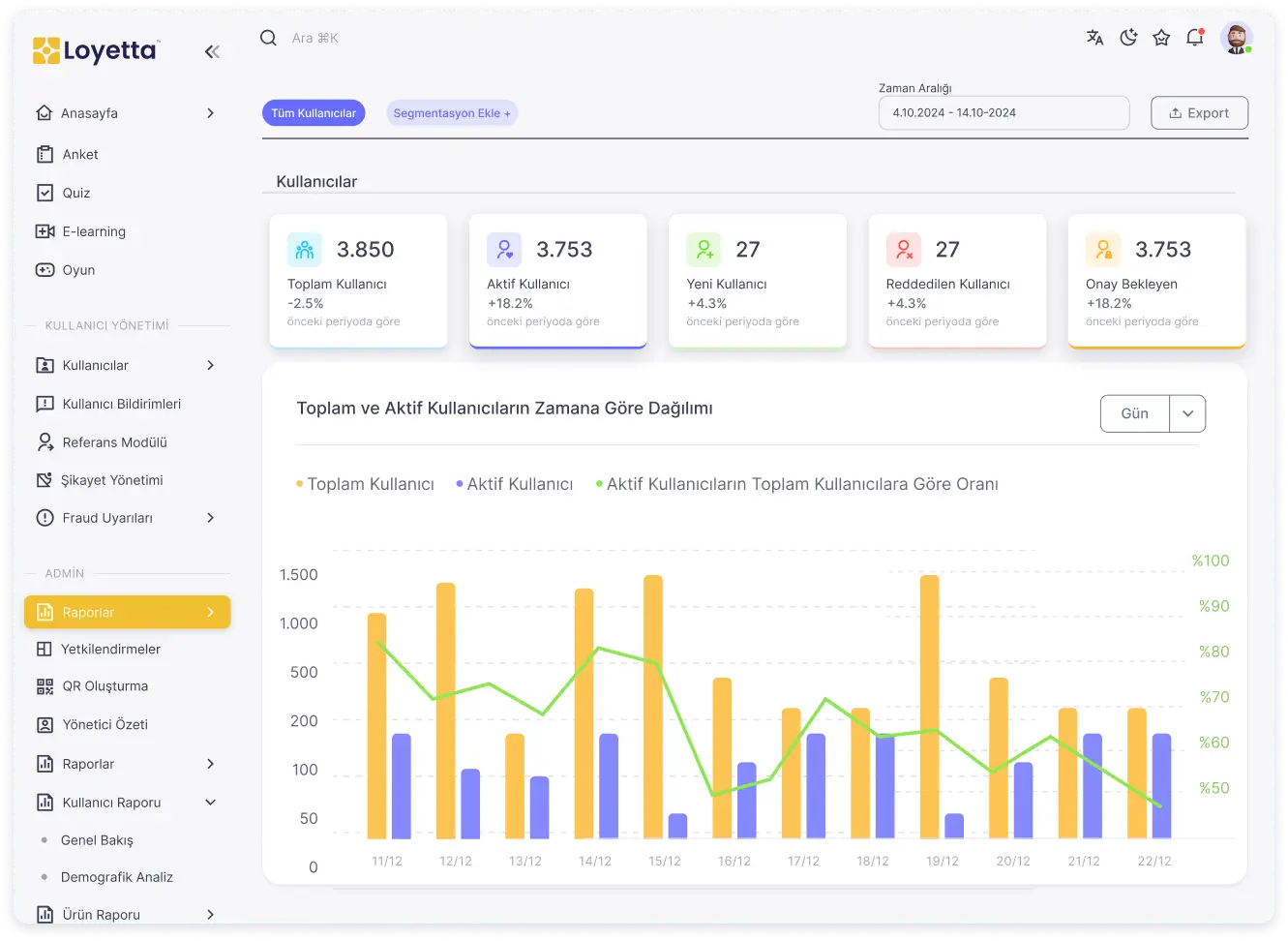
Task: Click the Kullanıcı Raporu chart icon
Action: tap(45, 803)
